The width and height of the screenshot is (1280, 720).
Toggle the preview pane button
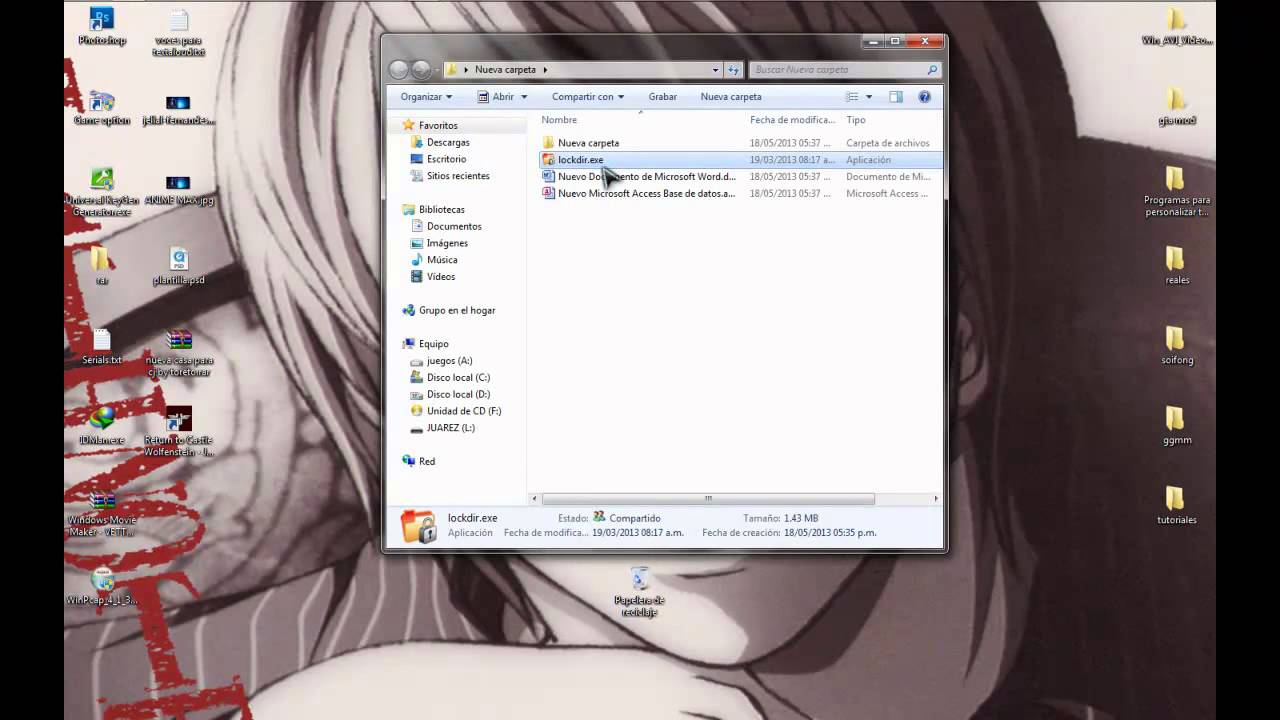tap(896, 97)
